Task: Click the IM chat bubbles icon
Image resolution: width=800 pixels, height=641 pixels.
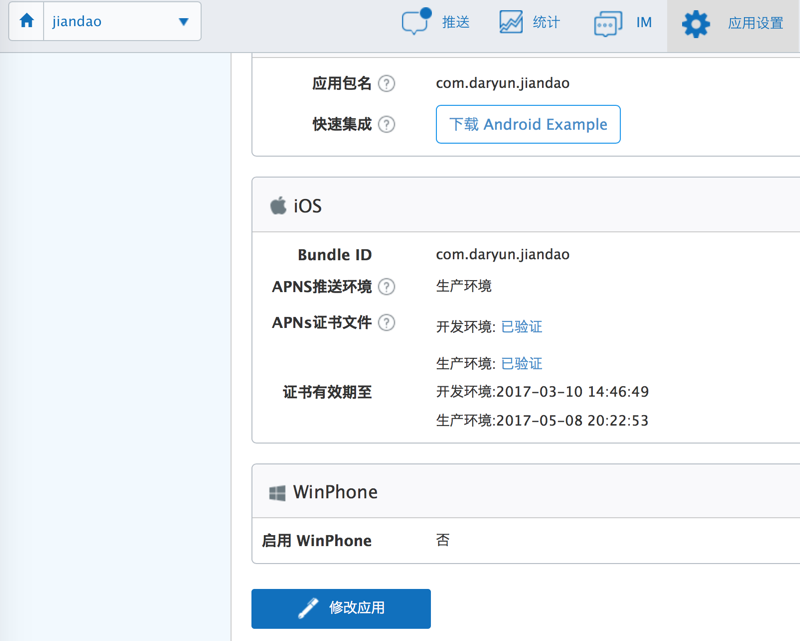Action: [x=608, y=23]
